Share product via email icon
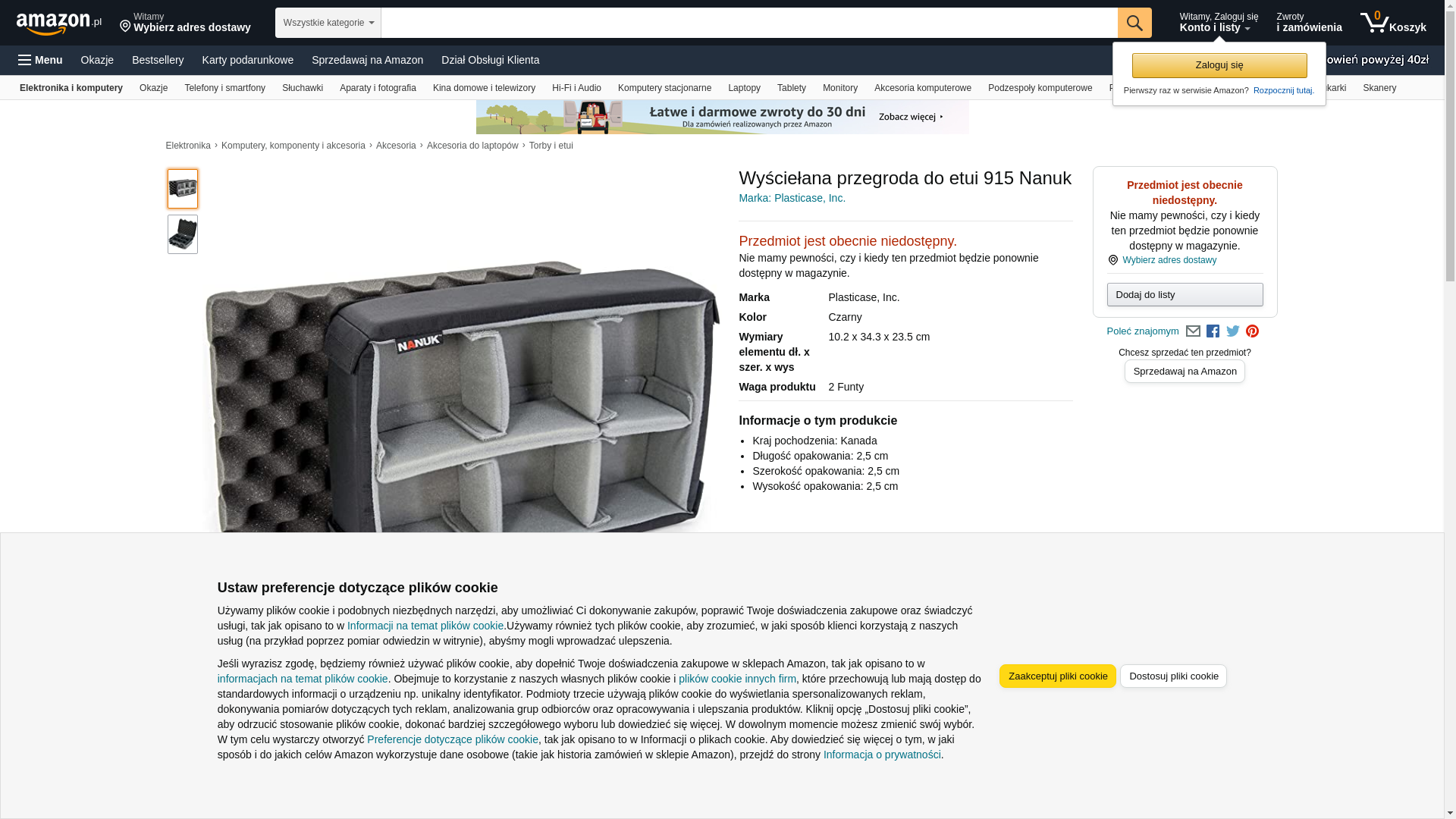The height and width of the screenshot is (819, 1456). pos(1193,331)
